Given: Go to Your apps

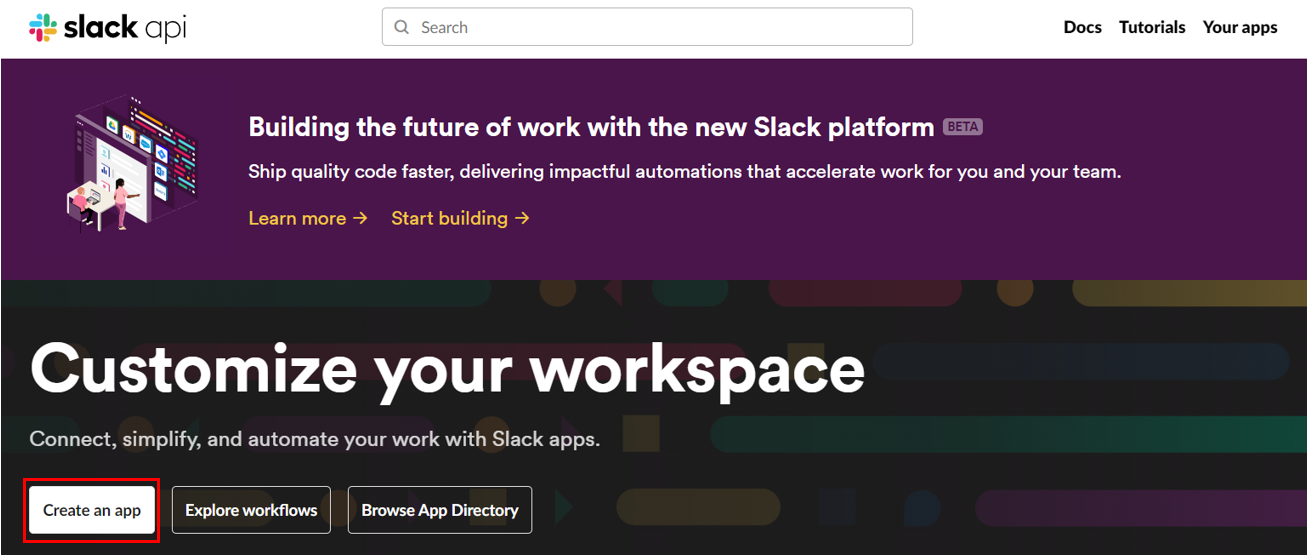Looking at the screenshot, I should click(x=1240, y=28).
